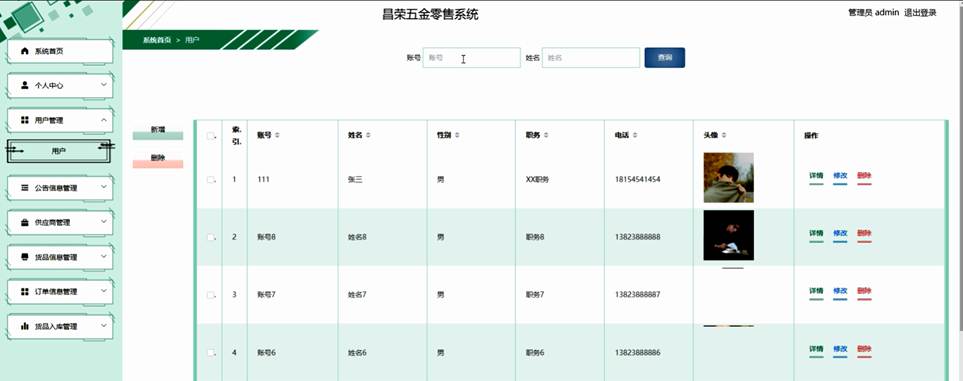
Task: Click 退出登录 to log out
Action: [920, 13]
